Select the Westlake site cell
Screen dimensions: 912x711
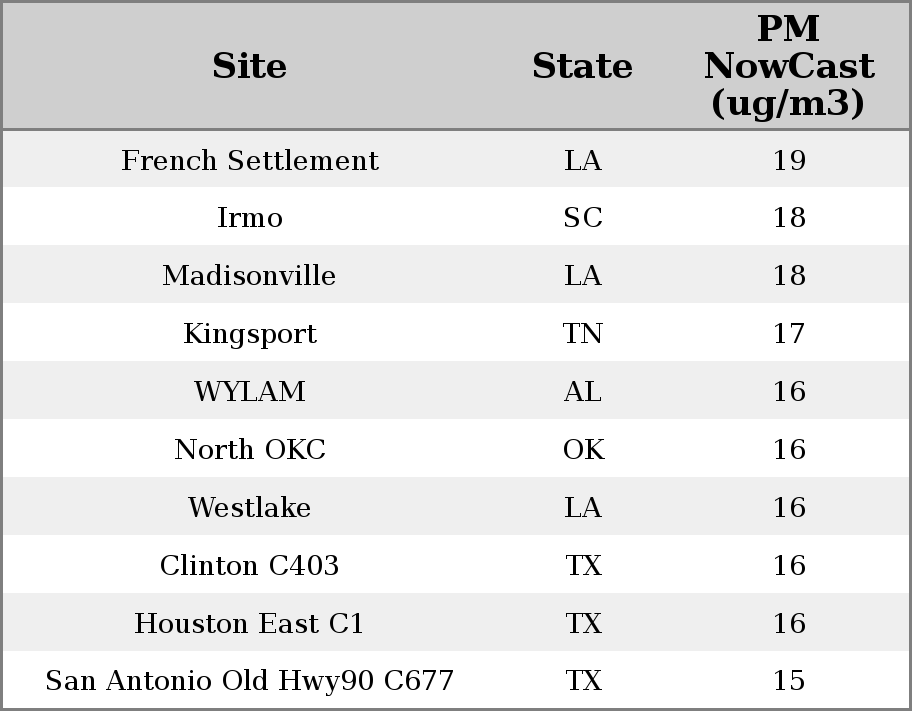coord(250,507)
